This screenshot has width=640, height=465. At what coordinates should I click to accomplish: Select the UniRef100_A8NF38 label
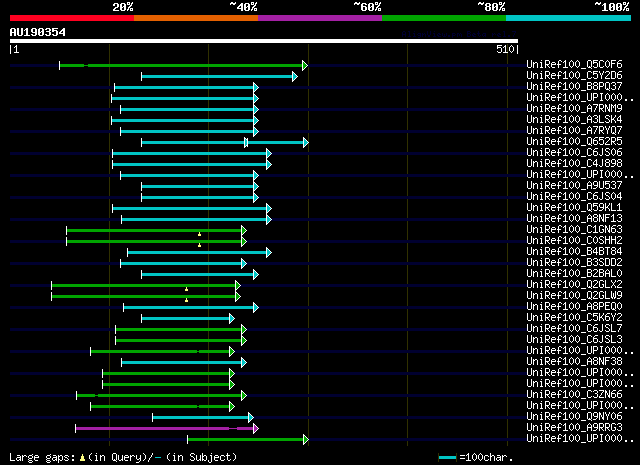click(x=574, y=362)
